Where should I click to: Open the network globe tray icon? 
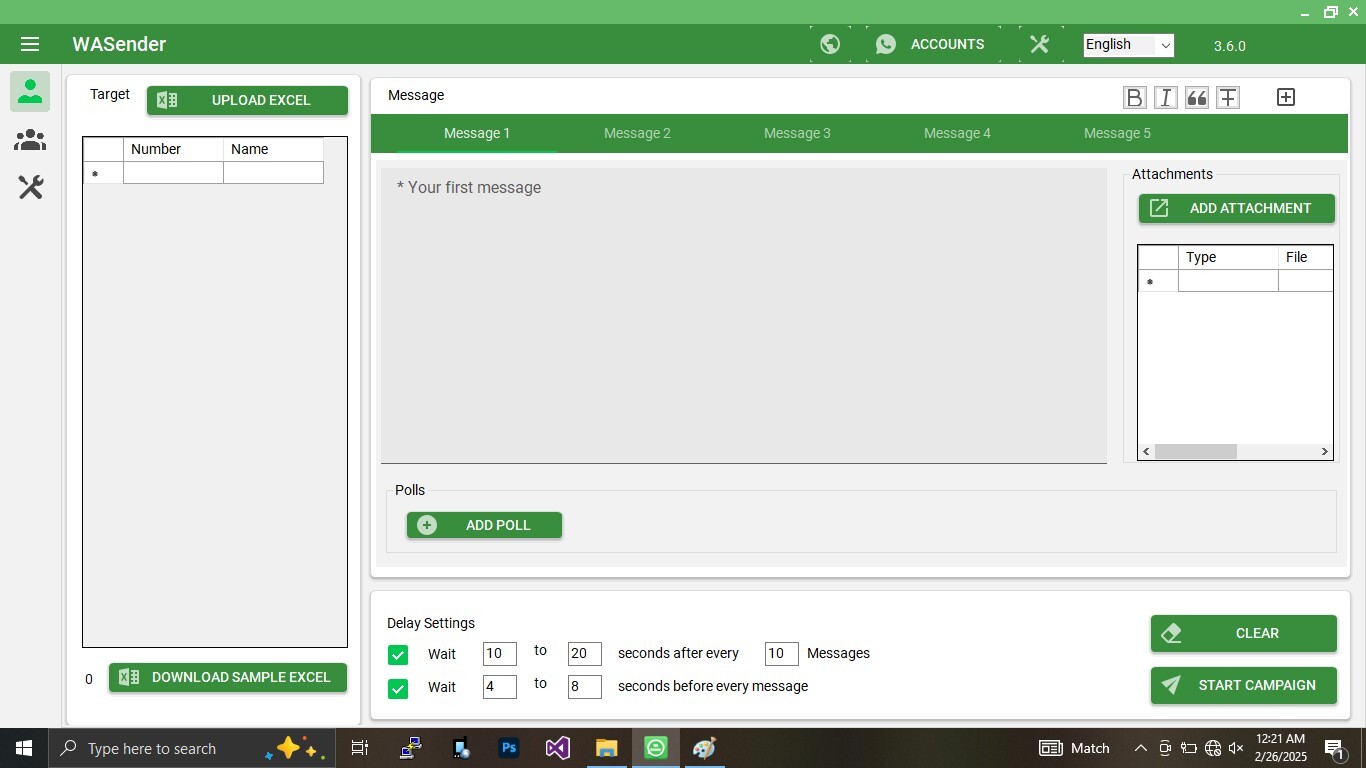coord(1213,748)
